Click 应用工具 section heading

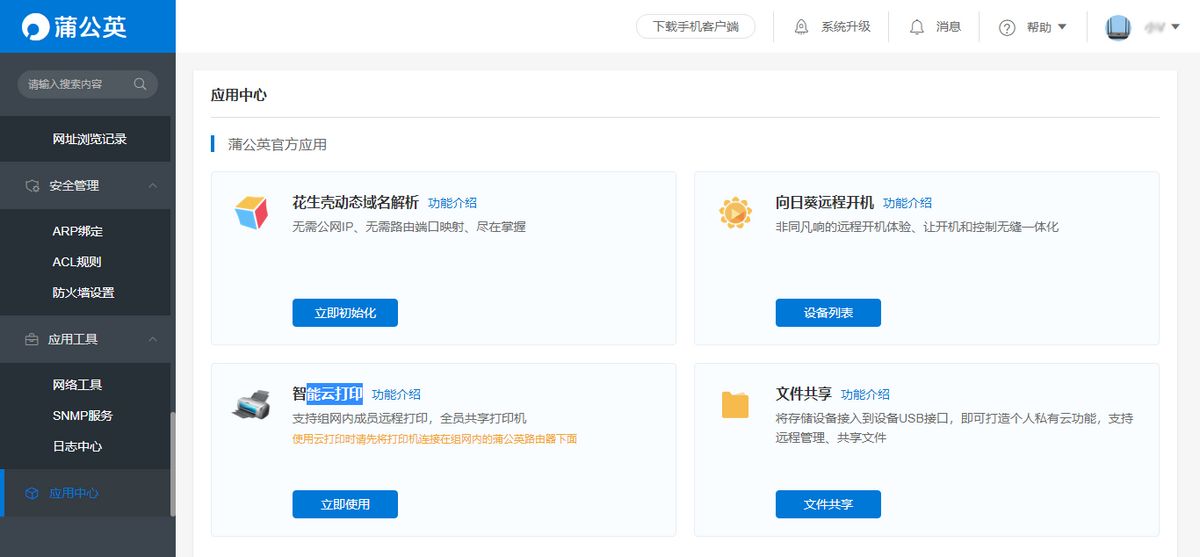point(74,339)
